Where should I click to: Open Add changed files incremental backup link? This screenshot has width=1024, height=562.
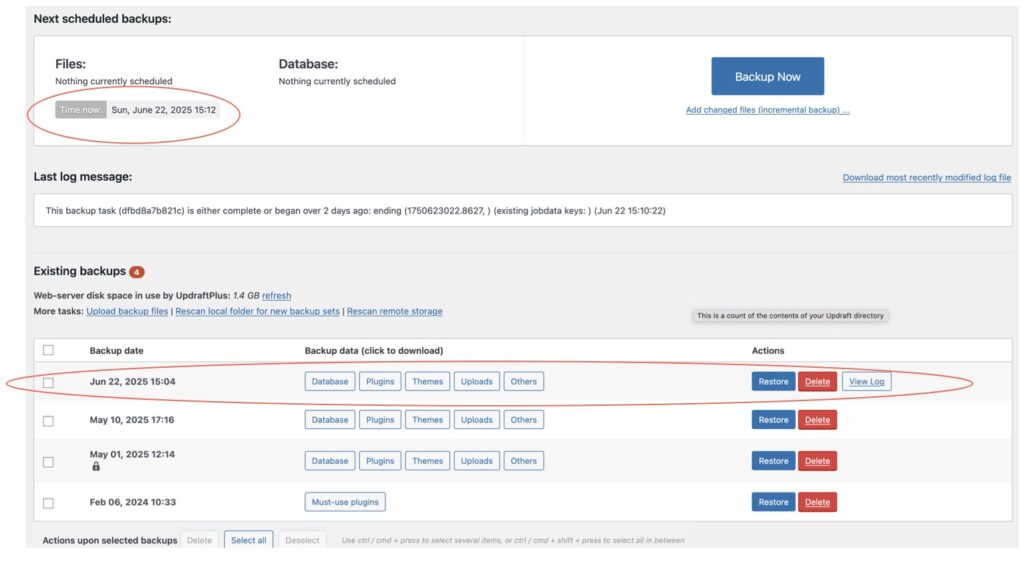click(x=767, y=110)
